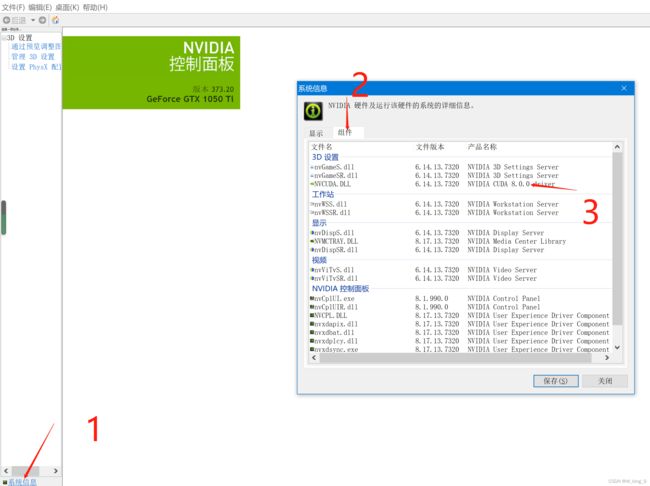Switch to the 显示 tab
The width and height of the screenshot is (650, 486).
pyautogui.click(x=316, y=133)
